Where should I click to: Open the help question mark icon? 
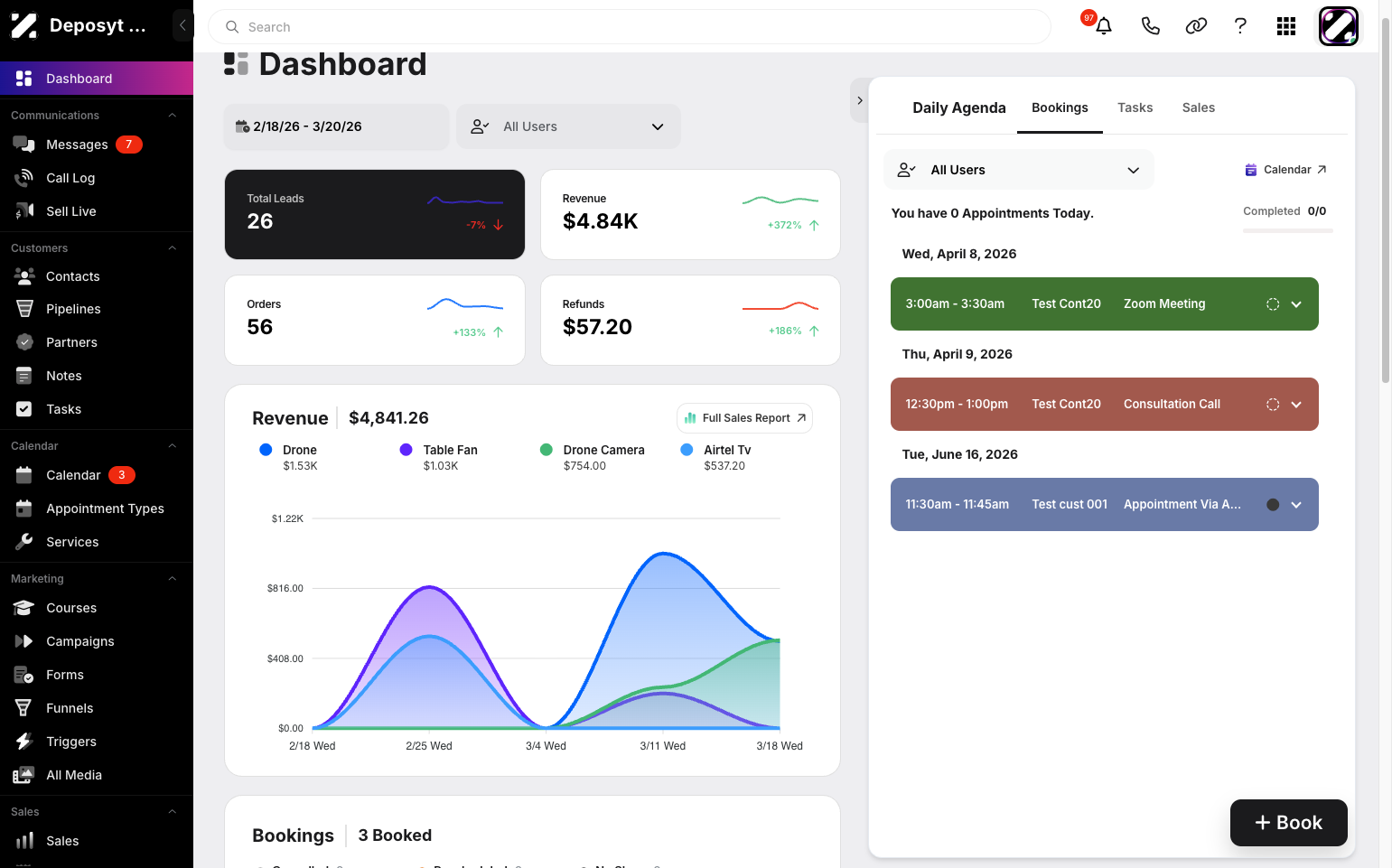pos(1240,26)
